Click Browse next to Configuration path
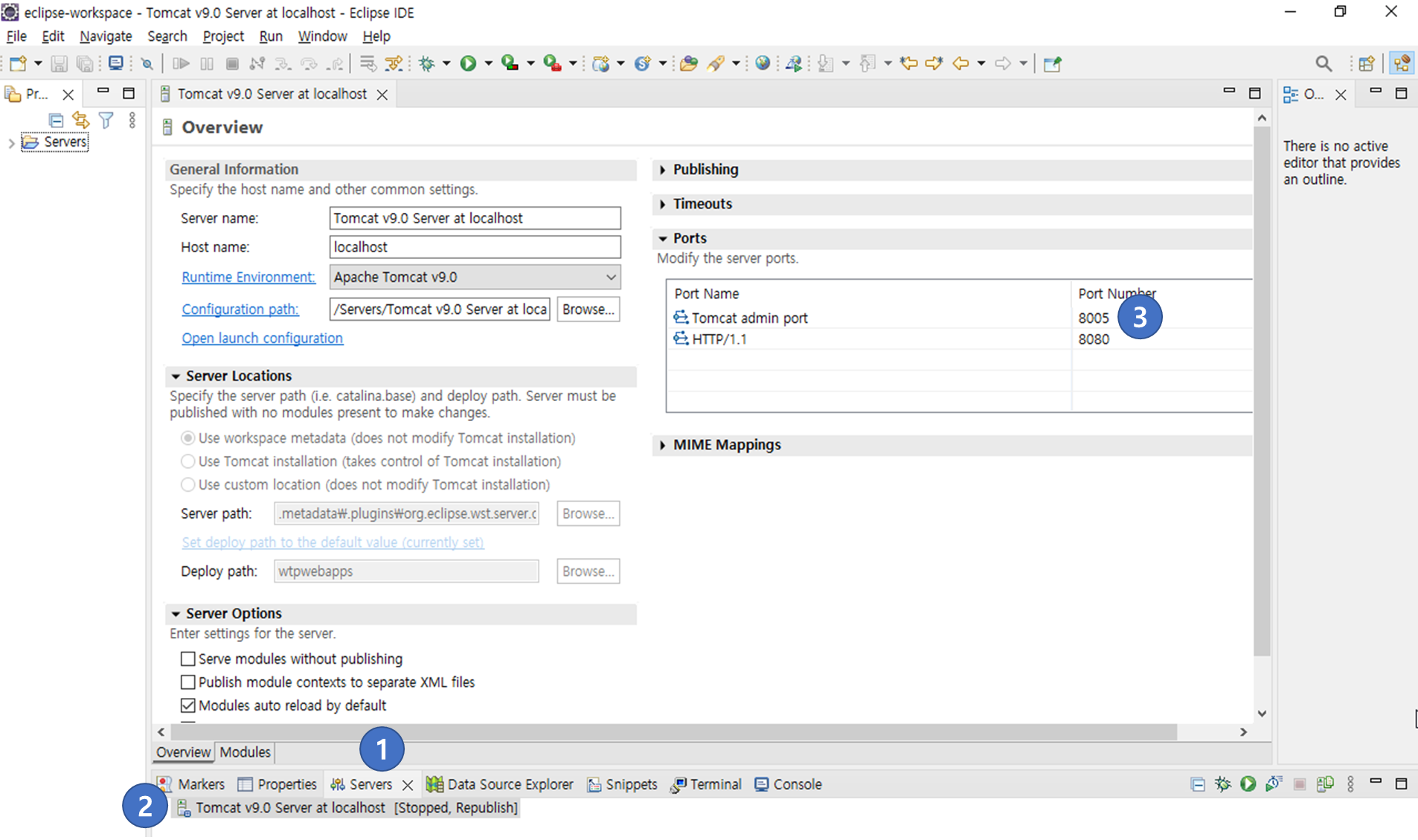1418x840 pixels. 588,309
